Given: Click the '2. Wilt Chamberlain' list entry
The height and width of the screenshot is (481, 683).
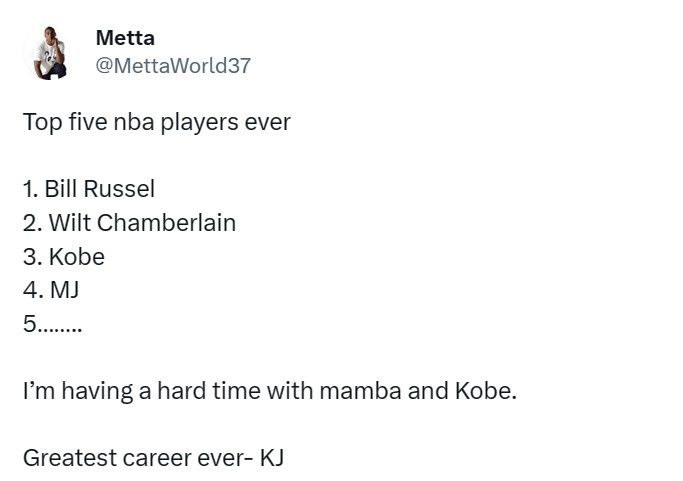Looking at the screenshot, I should pyautogui.click(x=129, y=223).
